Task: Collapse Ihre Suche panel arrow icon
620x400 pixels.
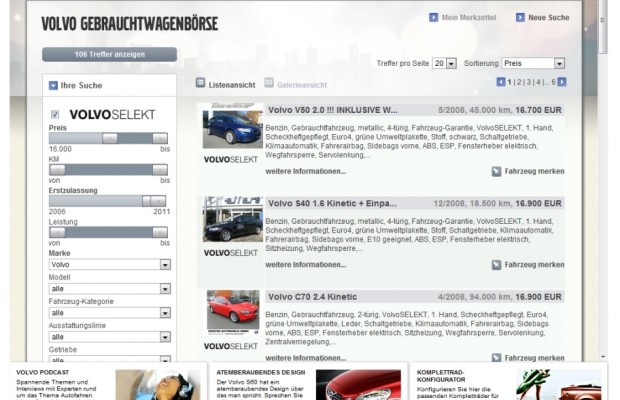Action: 53,85
